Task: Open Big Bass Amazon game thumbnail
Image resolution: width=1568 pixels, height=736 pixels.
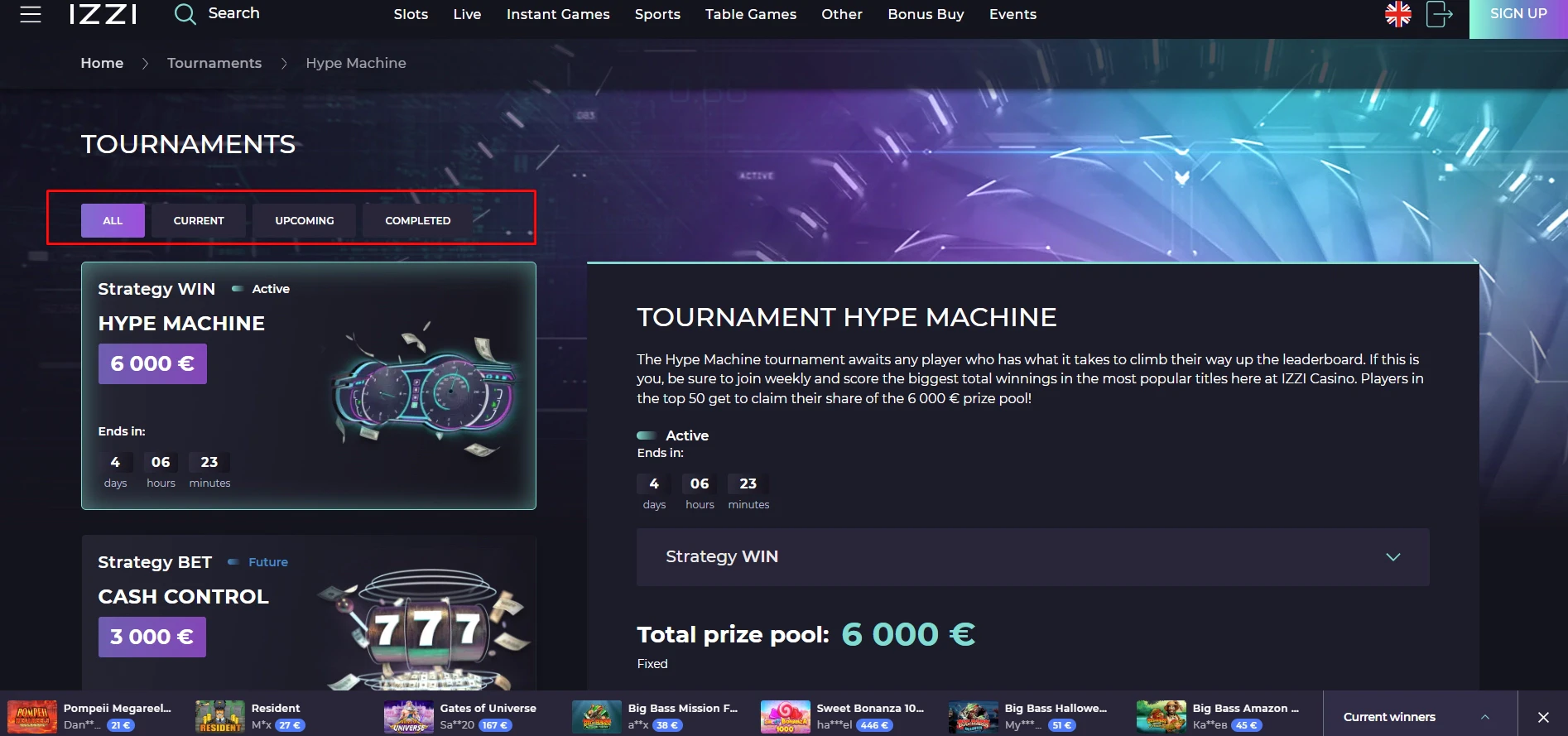Action: pos(1162,717)
